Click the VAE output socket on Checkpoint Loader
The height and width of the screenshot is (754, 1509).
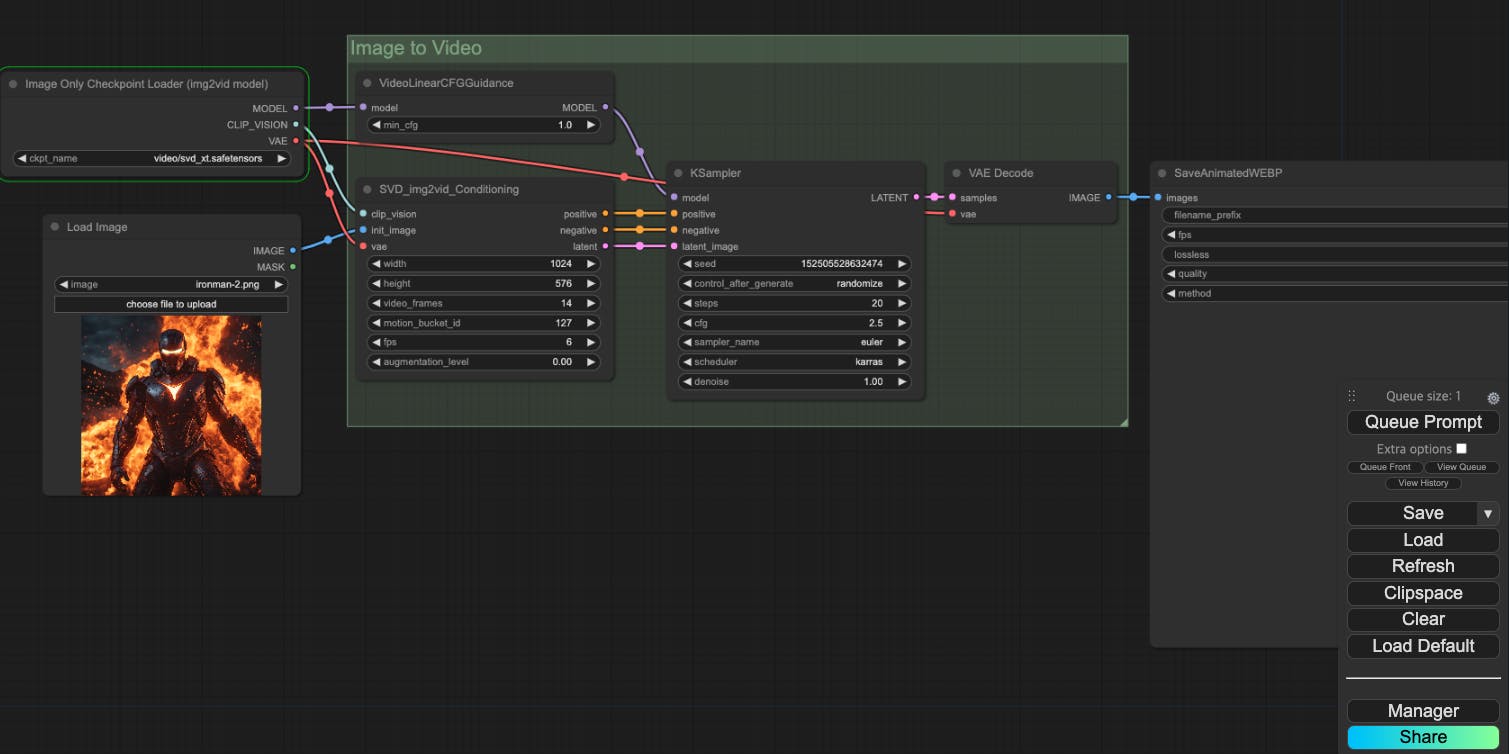click(x=295, y=141)
